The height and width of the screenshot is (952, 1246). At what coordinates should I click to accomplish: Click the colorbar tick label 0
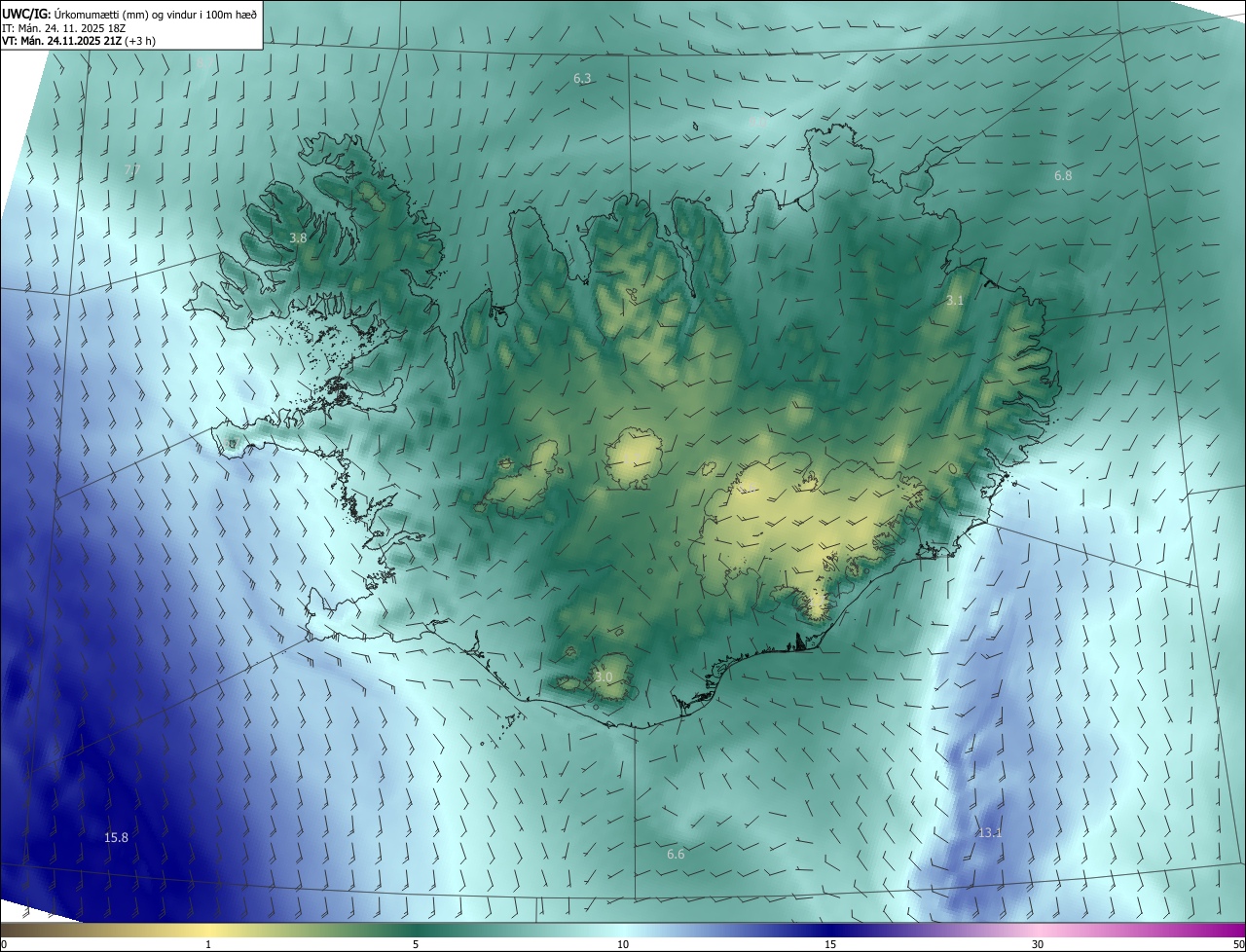coord(3,945)
